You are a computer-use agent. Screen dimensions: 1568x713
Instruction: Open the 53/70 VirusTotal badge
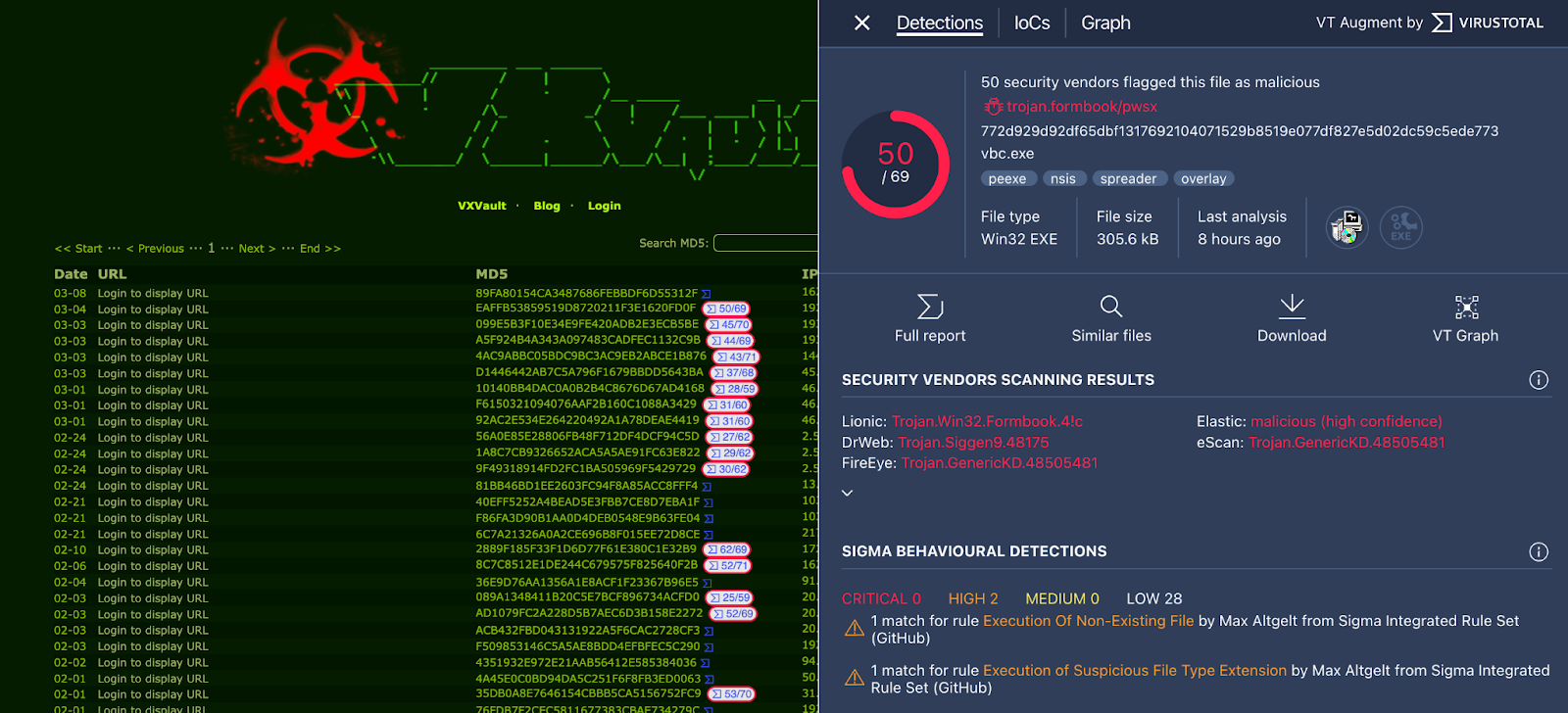tap(732, 694)
